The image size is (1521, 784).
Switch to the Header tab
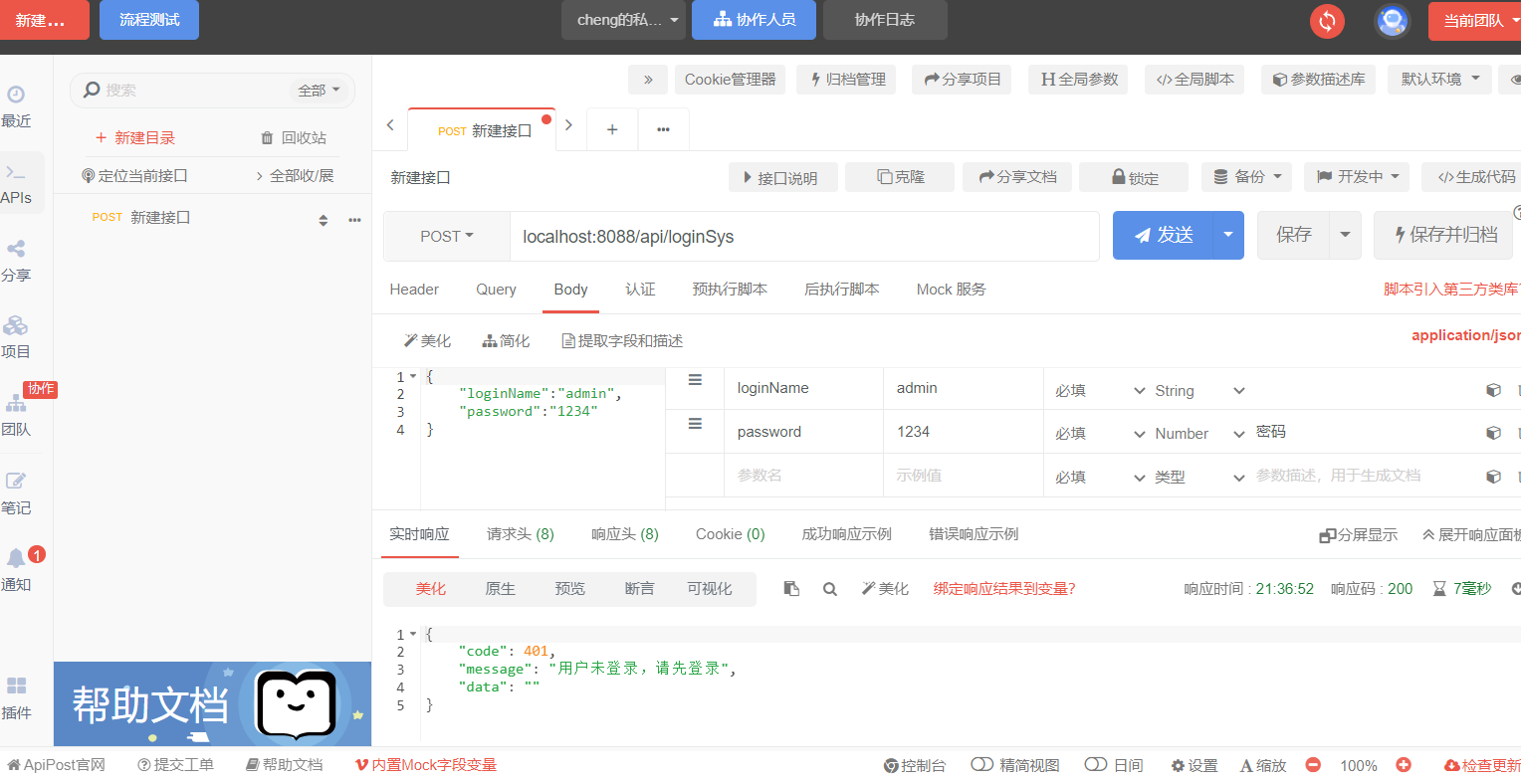pos(414,290)
